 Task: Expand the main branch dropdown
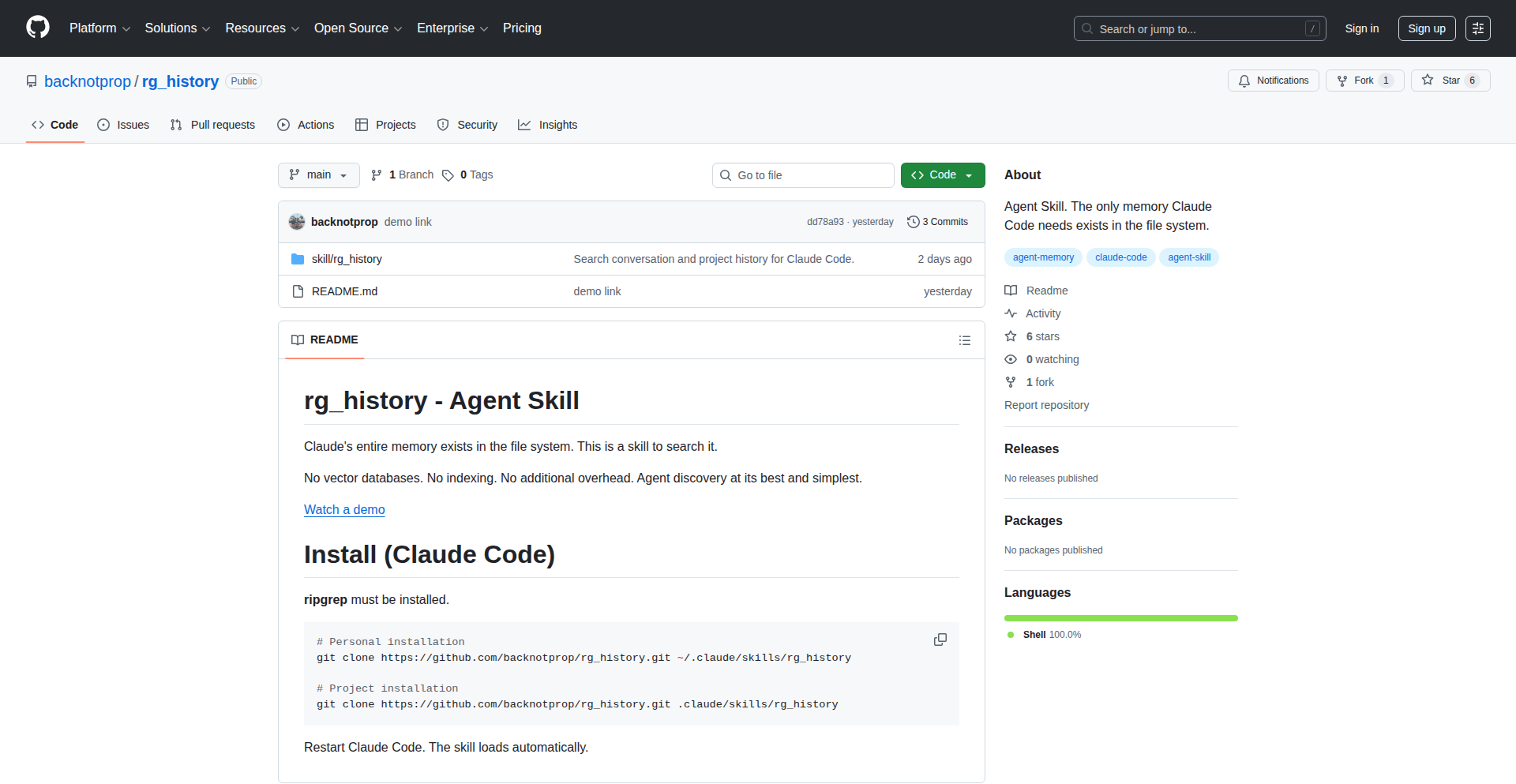(x=318, y=175)
